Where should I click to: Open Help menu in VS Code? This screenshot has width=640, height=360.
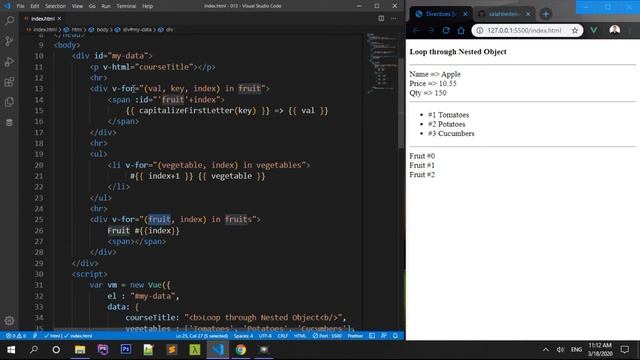[x=147, y=6]
